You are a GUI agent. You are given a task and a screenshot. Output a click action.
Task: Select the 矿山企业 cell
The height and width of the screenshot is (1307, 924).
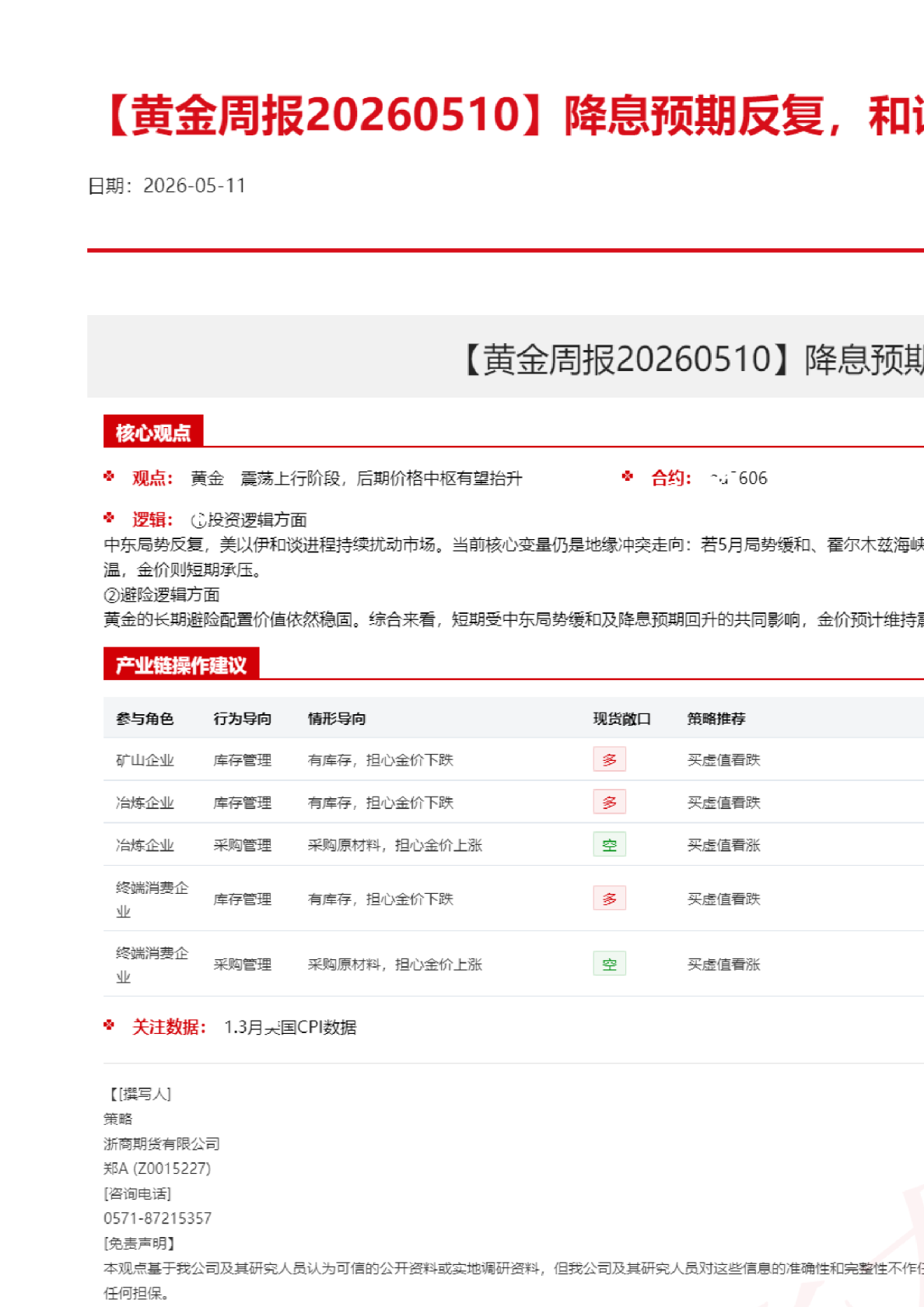coord(145,760)
